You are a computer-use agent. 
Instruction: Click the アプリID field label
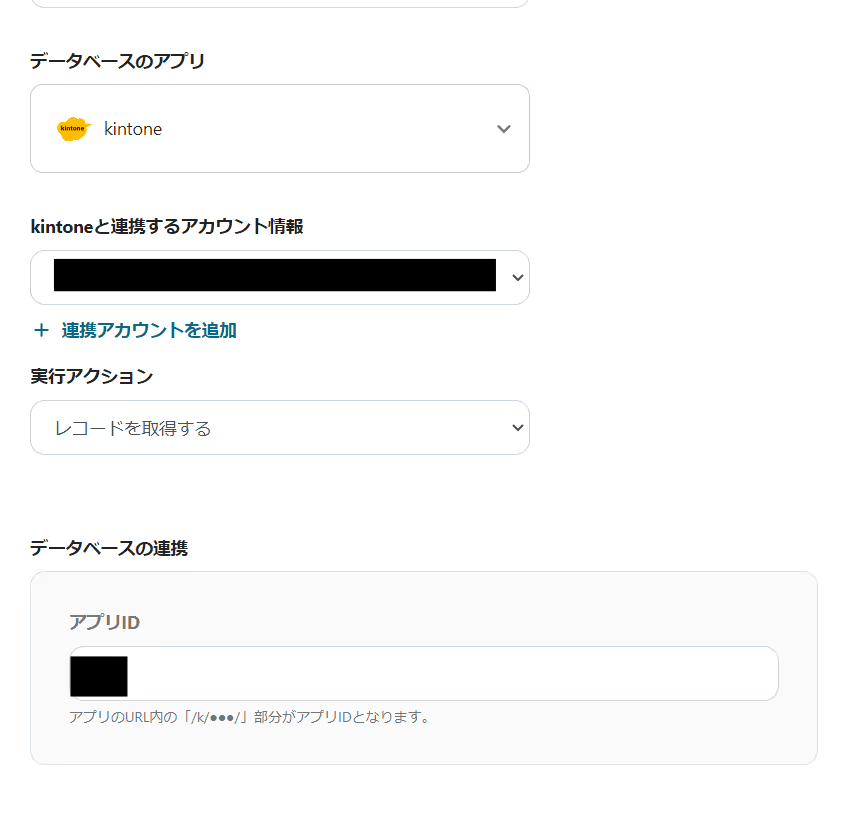click(x=104, y=622)
